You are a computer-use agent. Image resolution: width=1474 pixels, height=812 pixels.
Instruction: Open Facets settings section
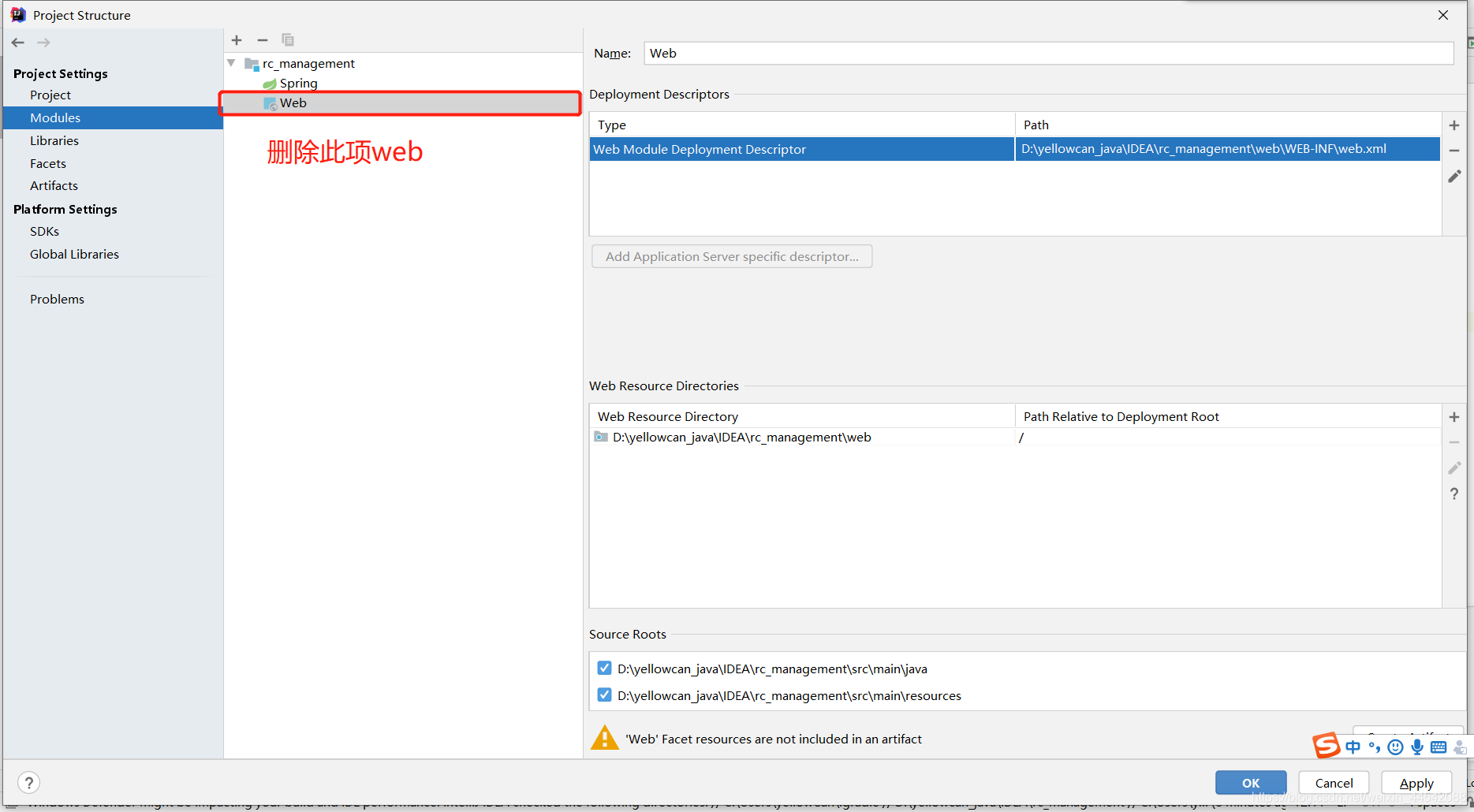(48, 163)
